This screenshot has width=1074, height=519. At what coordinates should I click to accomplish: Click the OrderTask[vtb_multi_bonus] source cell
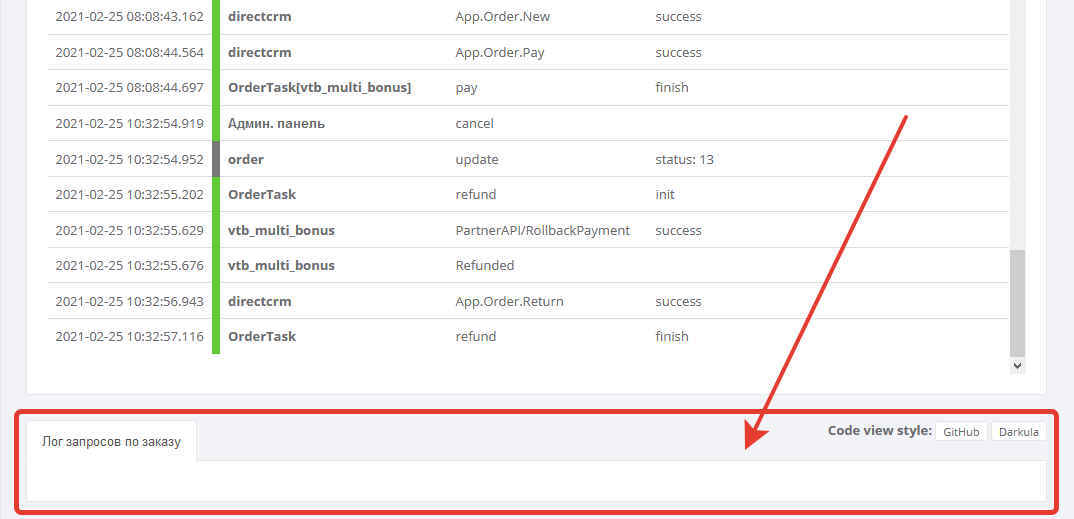click(319, 88)
